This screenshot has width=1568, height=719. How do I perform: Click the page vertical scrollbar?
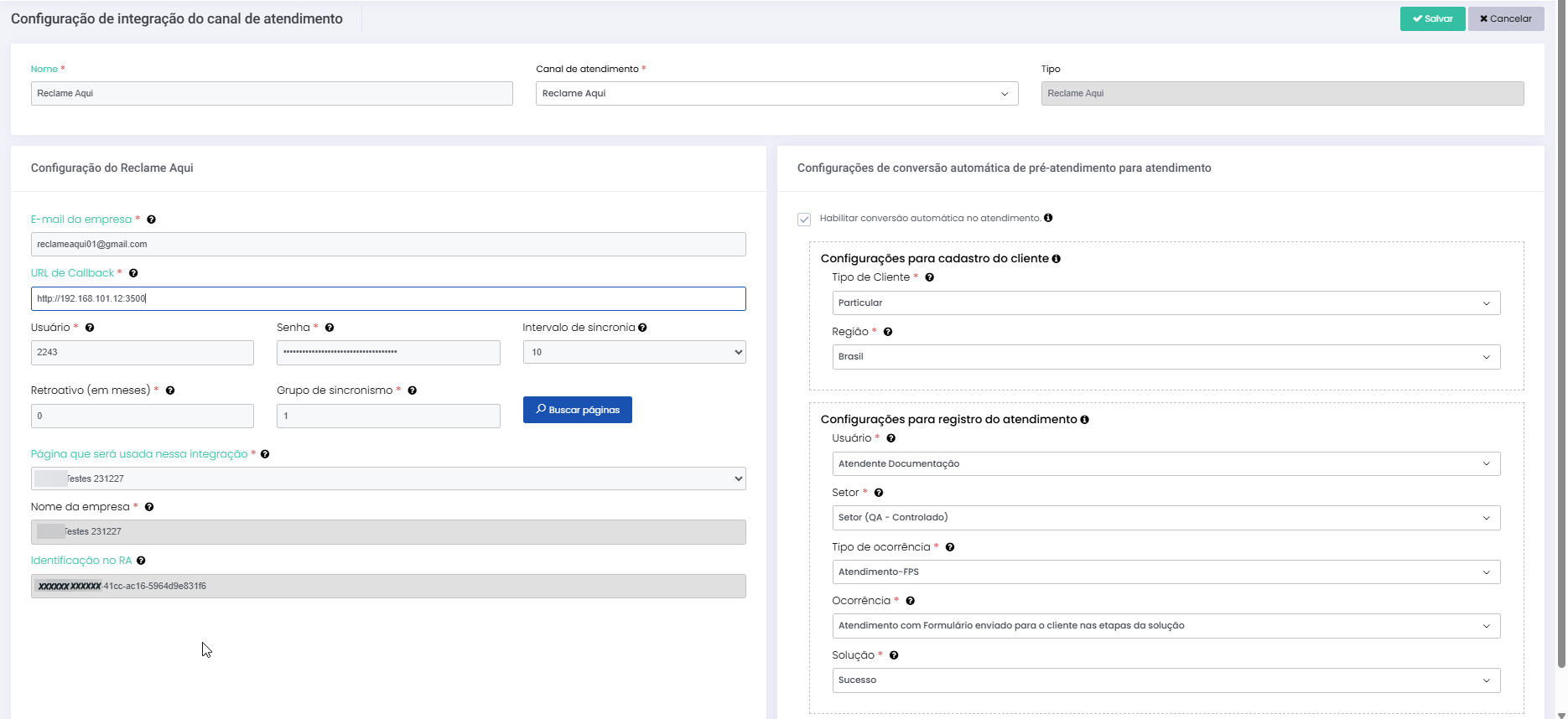[x=1560, y=335]
